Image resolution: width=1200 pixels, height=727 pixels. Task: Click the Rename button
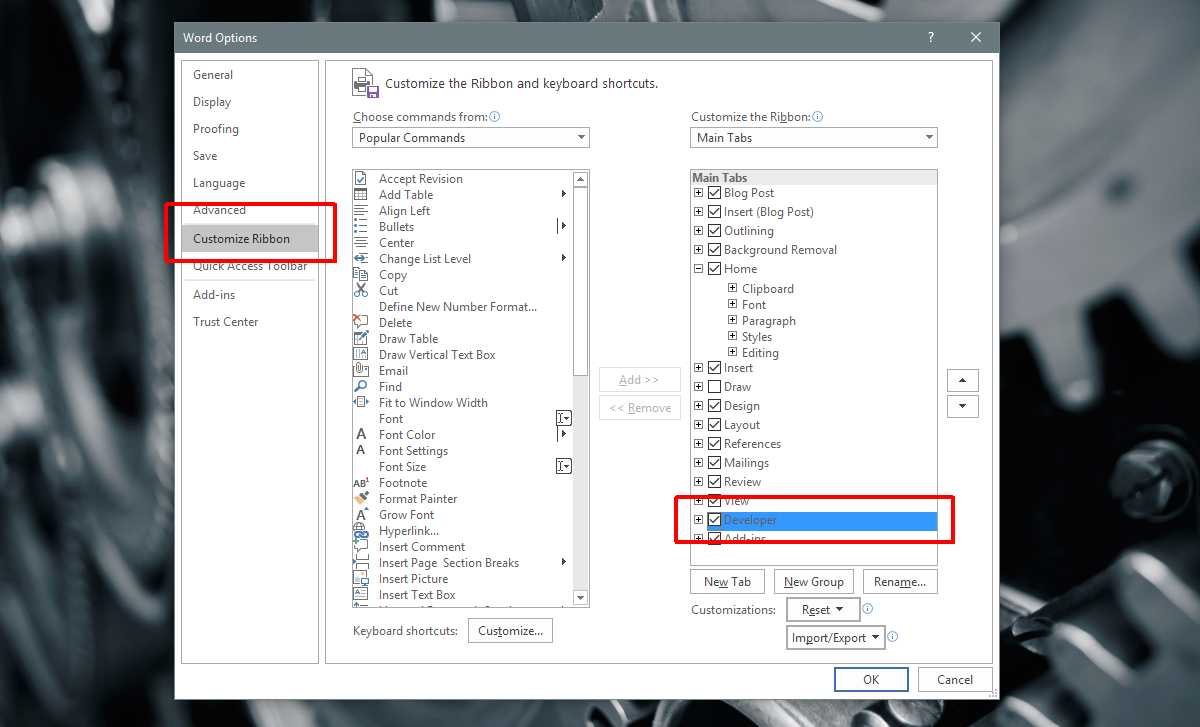(900, 582)
